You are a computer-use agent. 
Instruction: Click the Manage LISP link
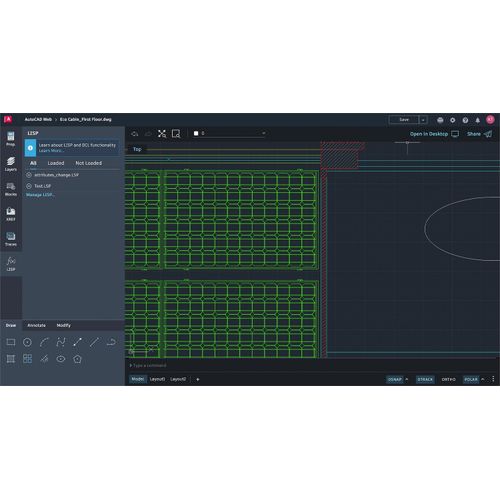[x=40, y=195]
